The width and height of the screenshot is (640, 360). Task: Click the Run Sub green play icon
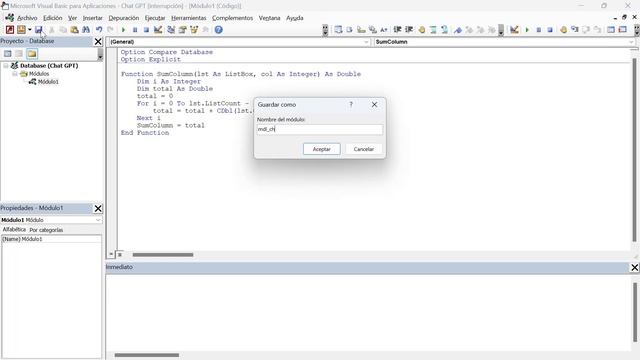pos(123,30)
